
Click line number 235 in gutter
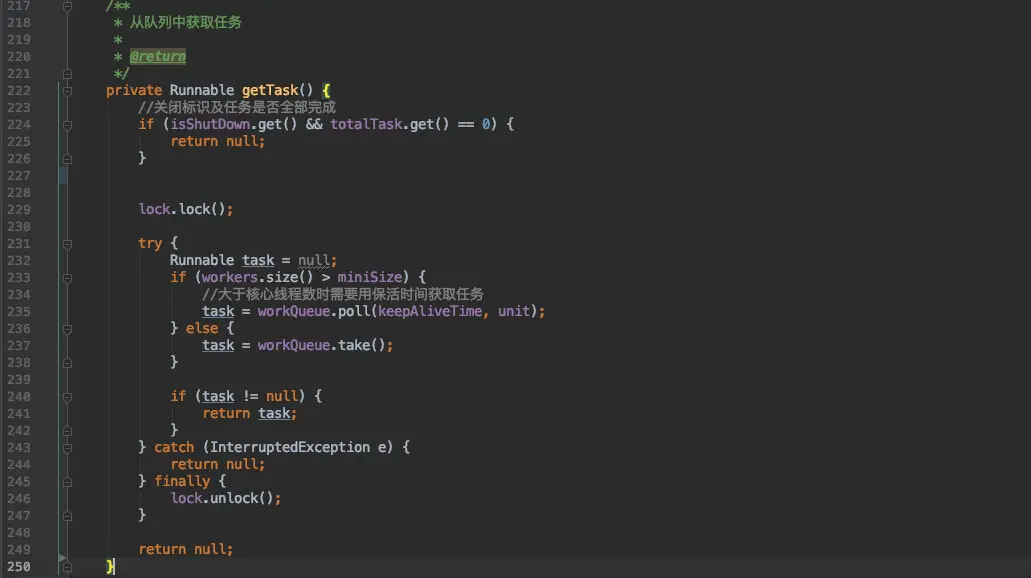point(18,312)
